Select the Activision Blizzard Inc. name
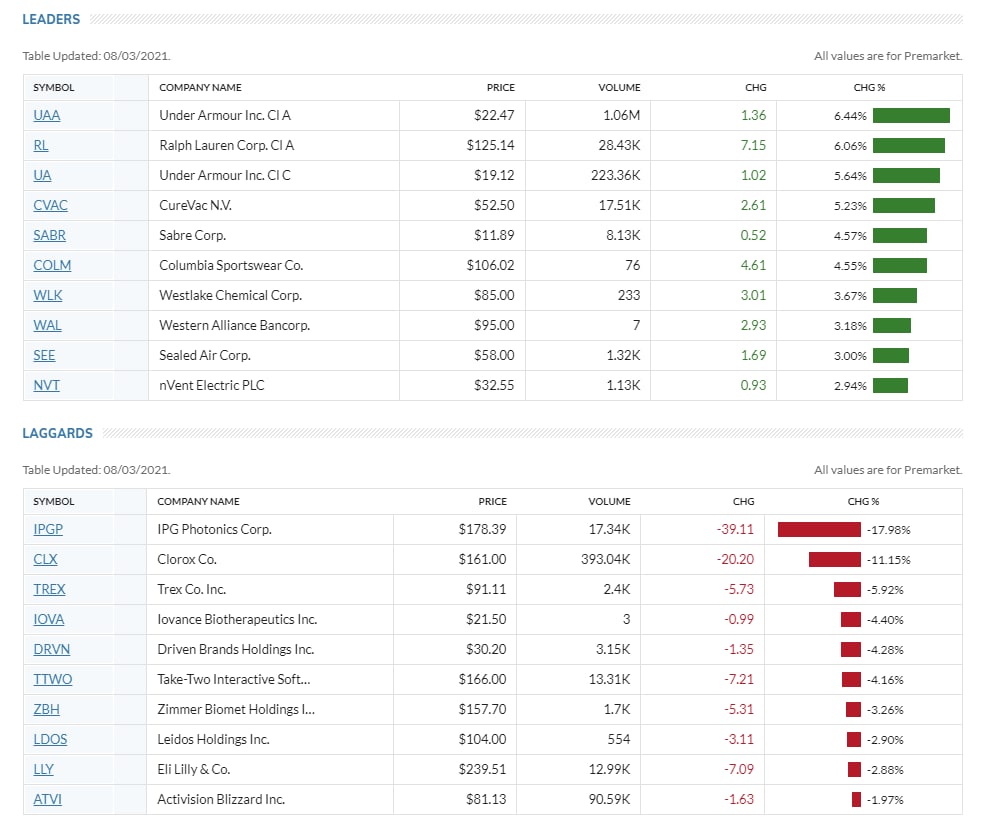The width and height of the screenshot is (982, 827). pyautogui.click(x=221, y=800)
